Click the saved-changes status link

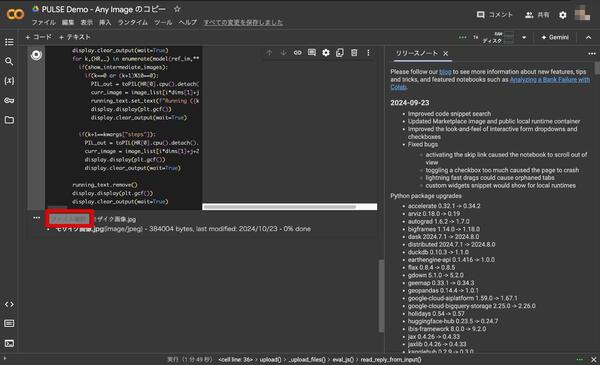click(243, 23)
